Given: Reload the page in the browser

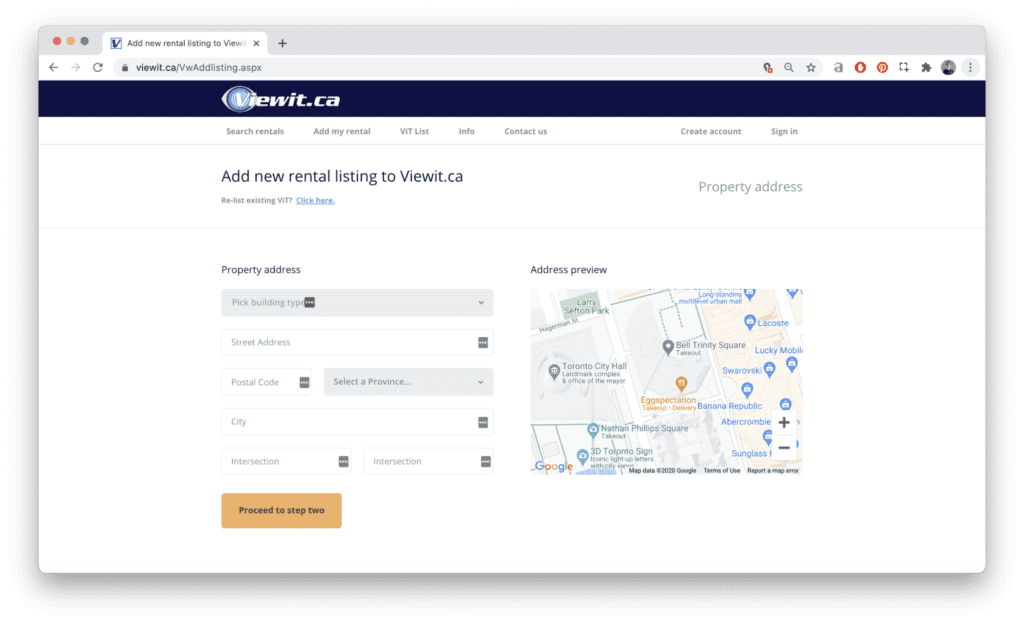Looking at the screenshot, I should click(x=97, y=68).
